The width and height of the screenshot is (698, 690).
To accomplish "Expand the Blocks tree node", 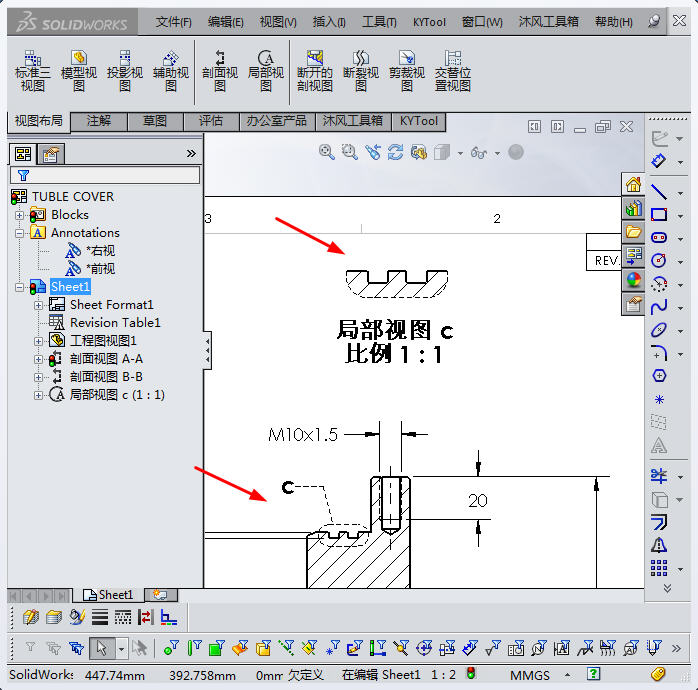I will (20, 215).
